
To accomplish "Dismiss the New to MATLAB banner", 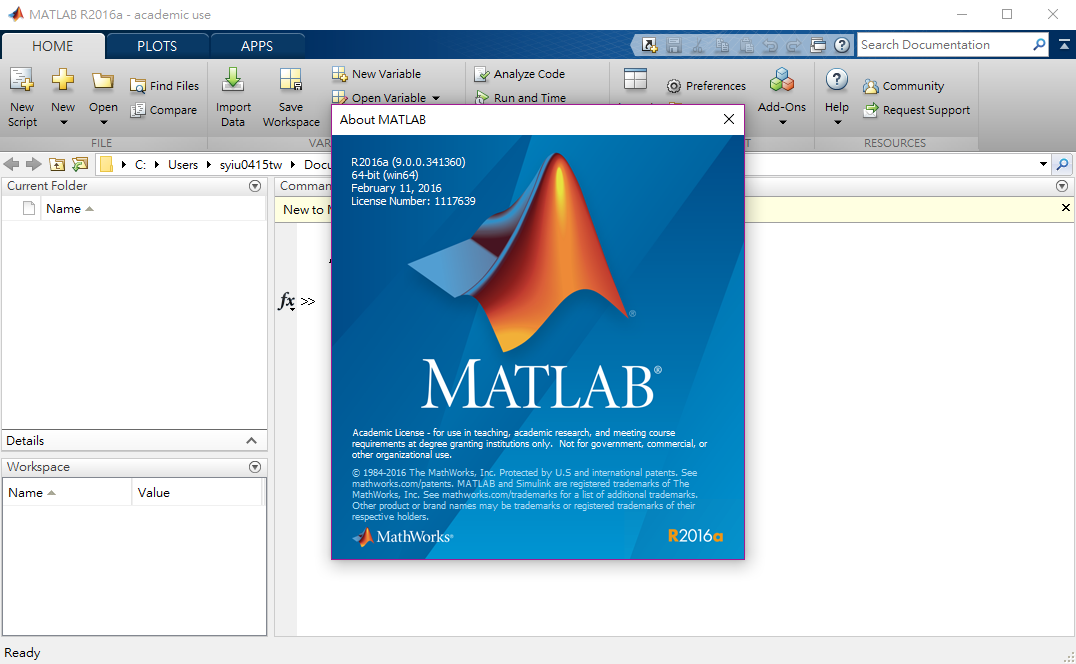I will (1065, 208).
